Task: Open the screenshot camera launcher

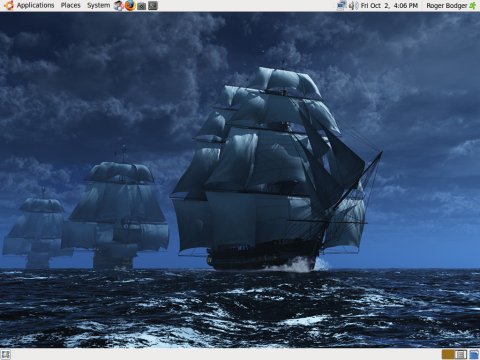Action: coord(141,6)
